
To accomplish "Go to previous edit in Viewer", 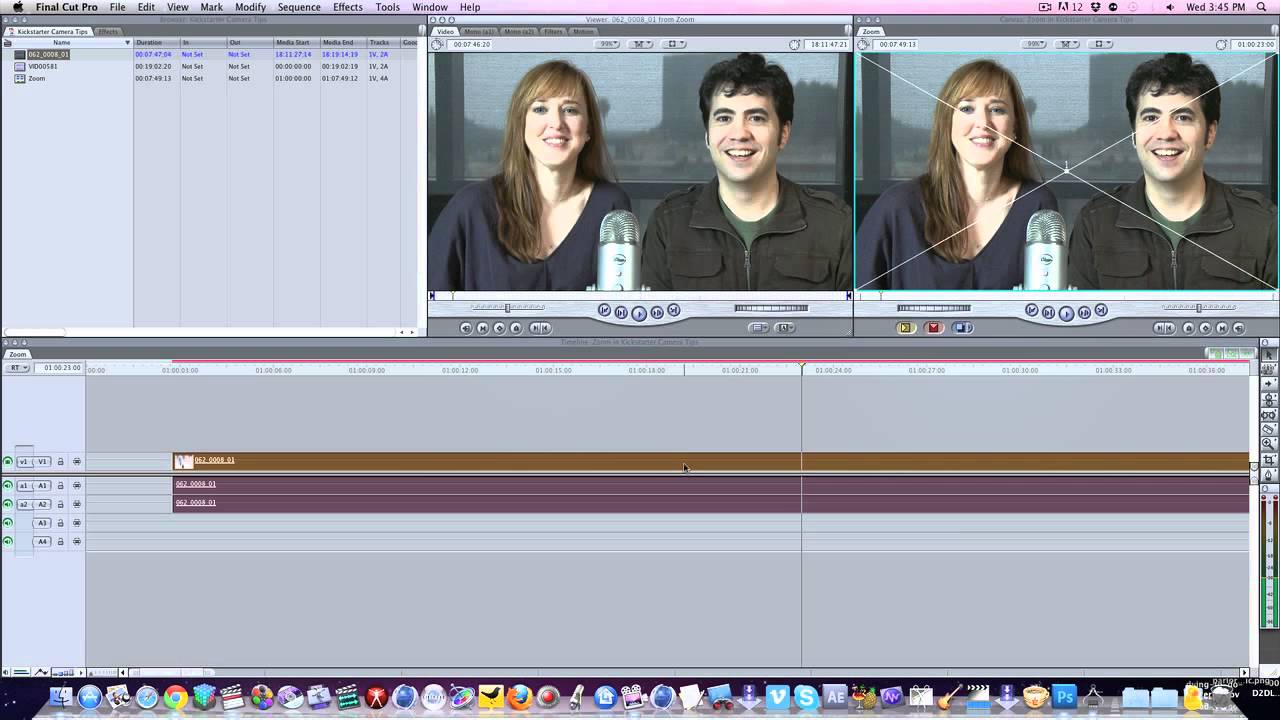I will (604, 311).
